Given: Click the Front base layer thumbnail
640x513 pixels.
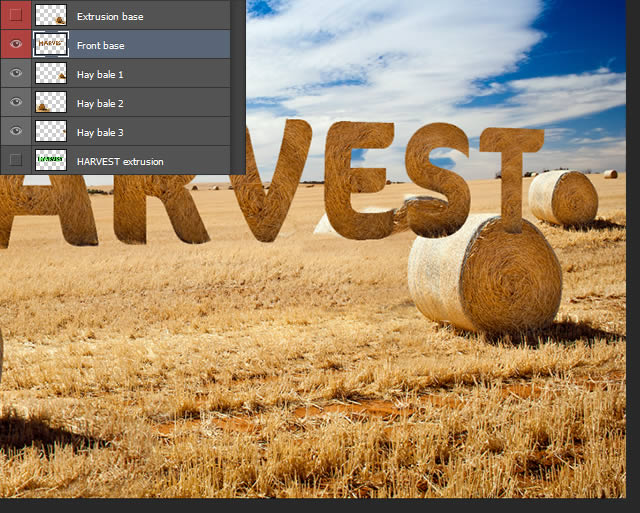Looking at the screenshot, I should coord(51,44).
